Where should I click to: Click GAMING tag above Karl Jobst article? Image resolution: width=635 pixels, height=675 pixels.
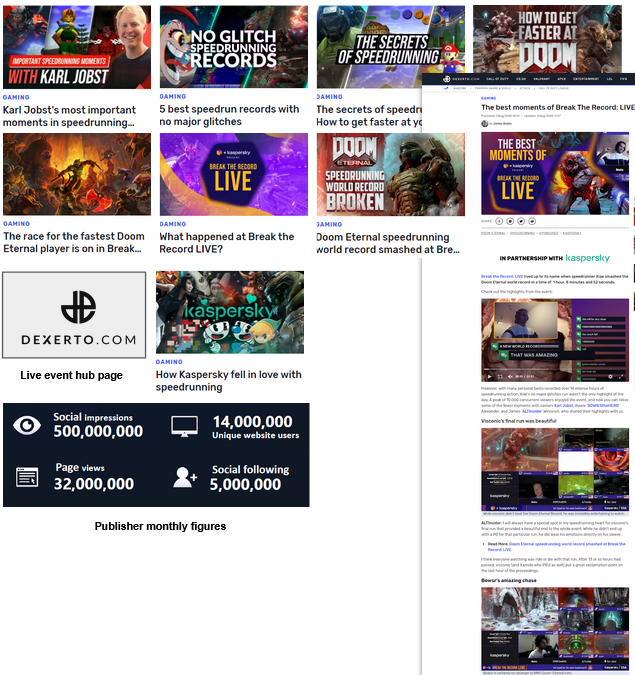[16, 97]
